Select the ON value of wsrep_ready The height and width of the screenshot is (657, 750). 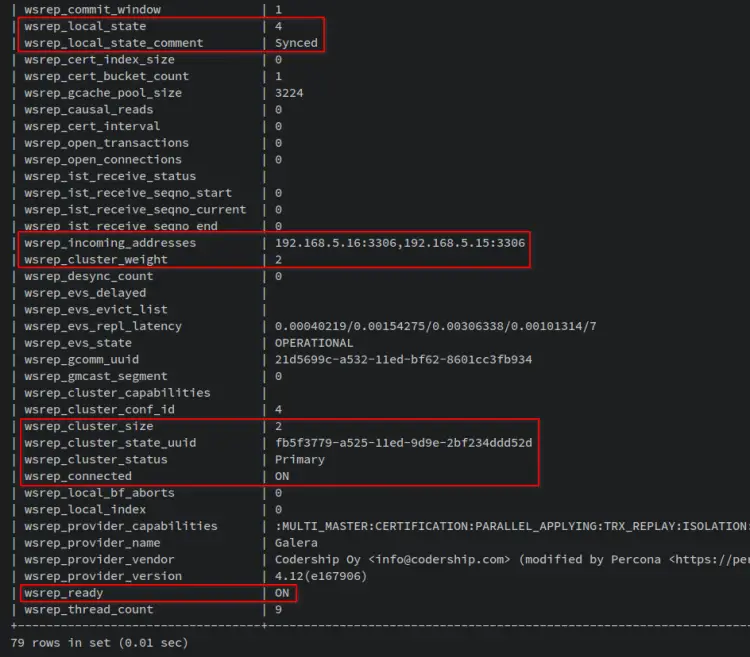[x=282, y=593]
